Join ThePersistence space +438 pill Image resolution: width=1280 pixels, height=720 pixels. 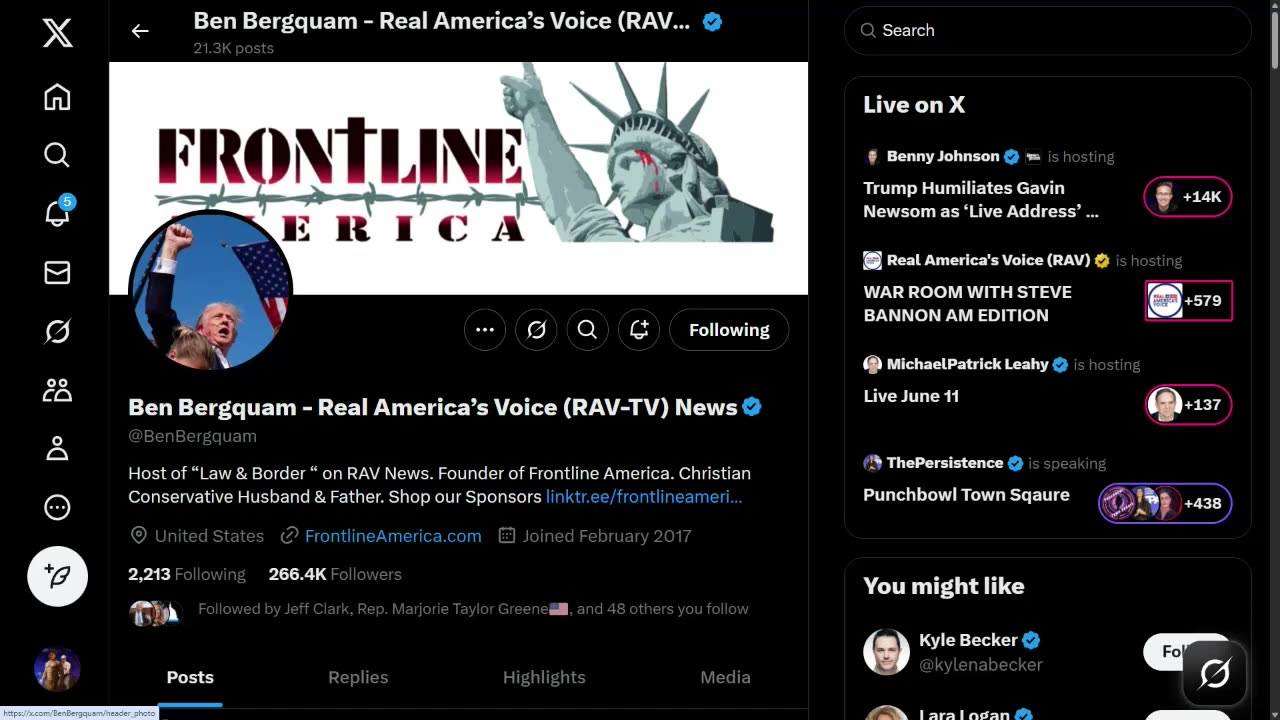click(x=1165, y=503)
